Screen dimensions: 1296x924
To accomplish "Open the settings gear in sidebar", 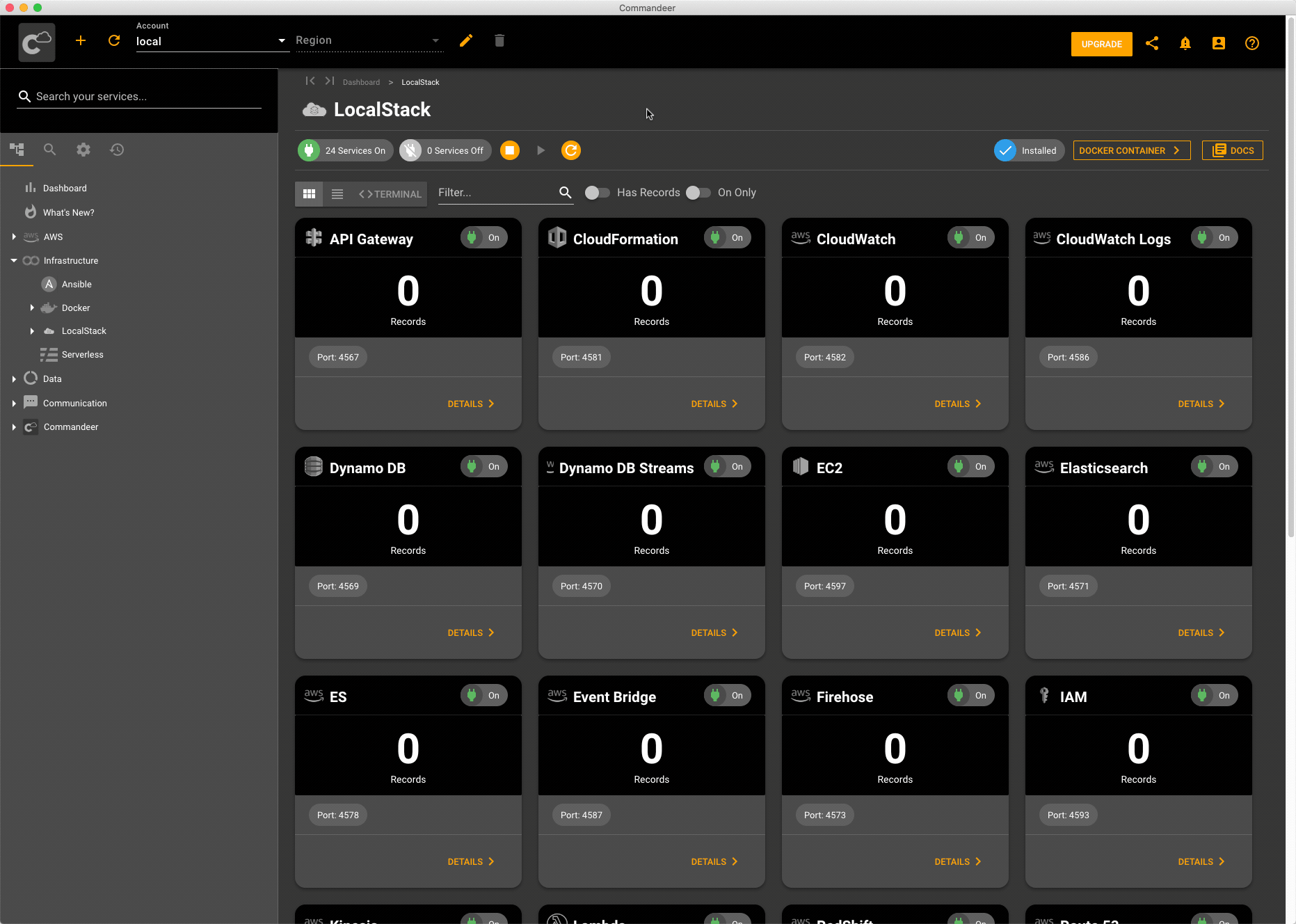I will (x=83, y=150).
